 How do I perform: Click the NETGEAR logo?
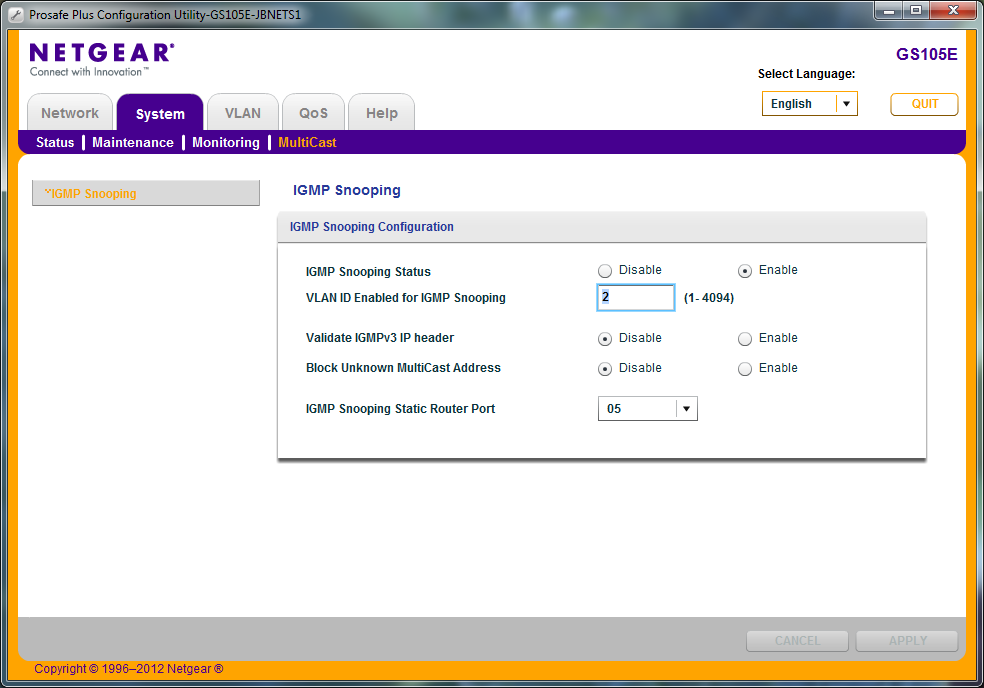[x=102, y=60]
